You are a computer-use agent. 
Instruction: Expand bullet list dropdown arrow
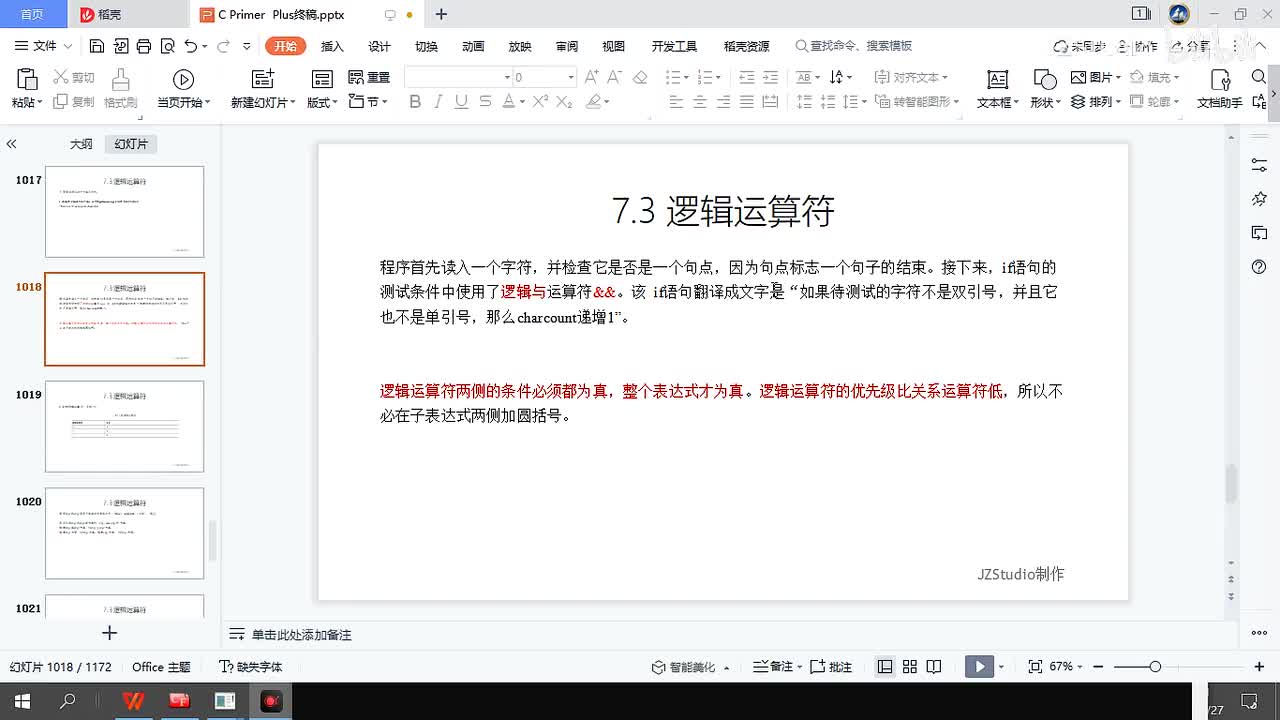point(686,77)
